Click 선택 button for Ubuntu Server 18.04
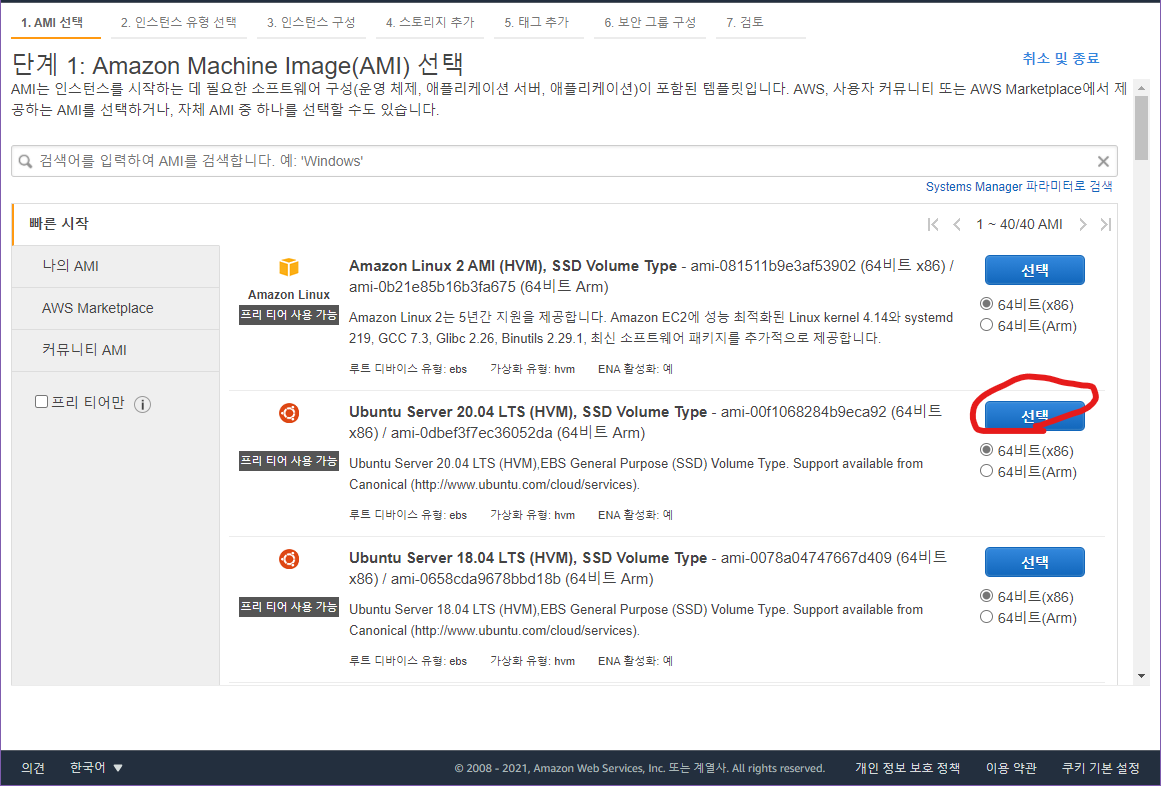The height and width of the screenshot is (786, 1161). 1034,562
